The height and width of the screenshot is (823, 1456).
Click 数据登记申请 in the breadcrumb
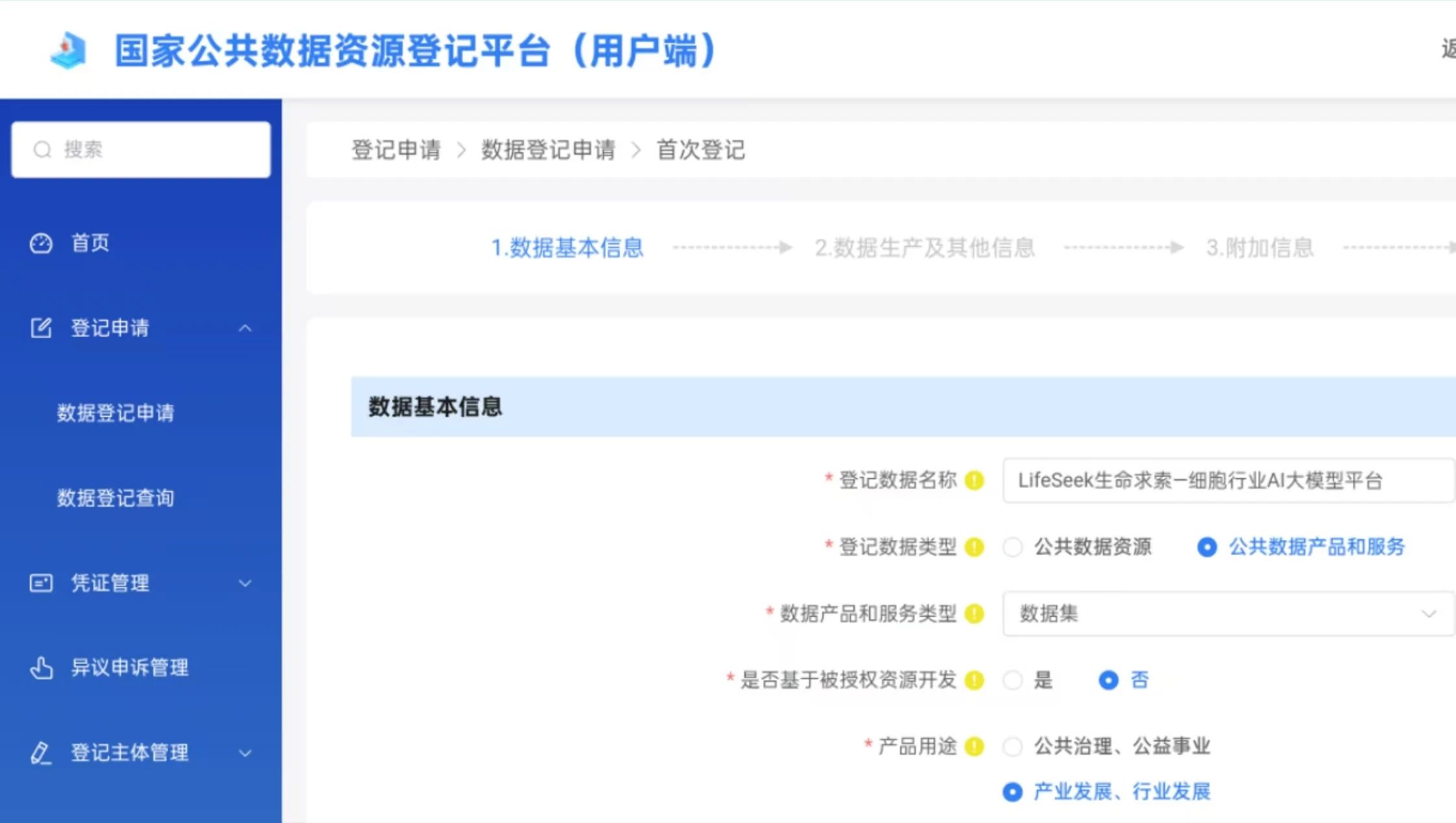point(548,150)
